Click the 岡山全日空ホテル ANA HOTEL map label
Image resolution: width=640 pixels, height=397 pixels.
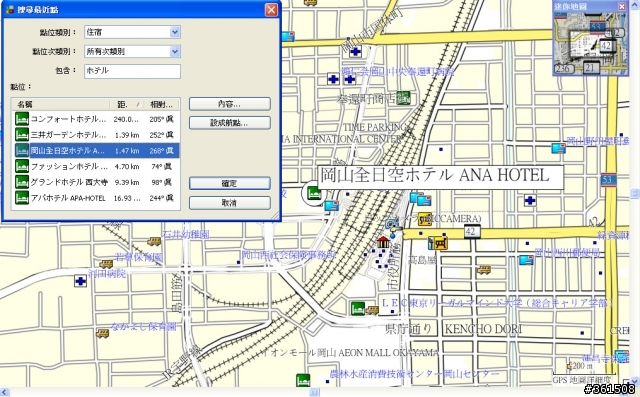(x=440, y=177)
